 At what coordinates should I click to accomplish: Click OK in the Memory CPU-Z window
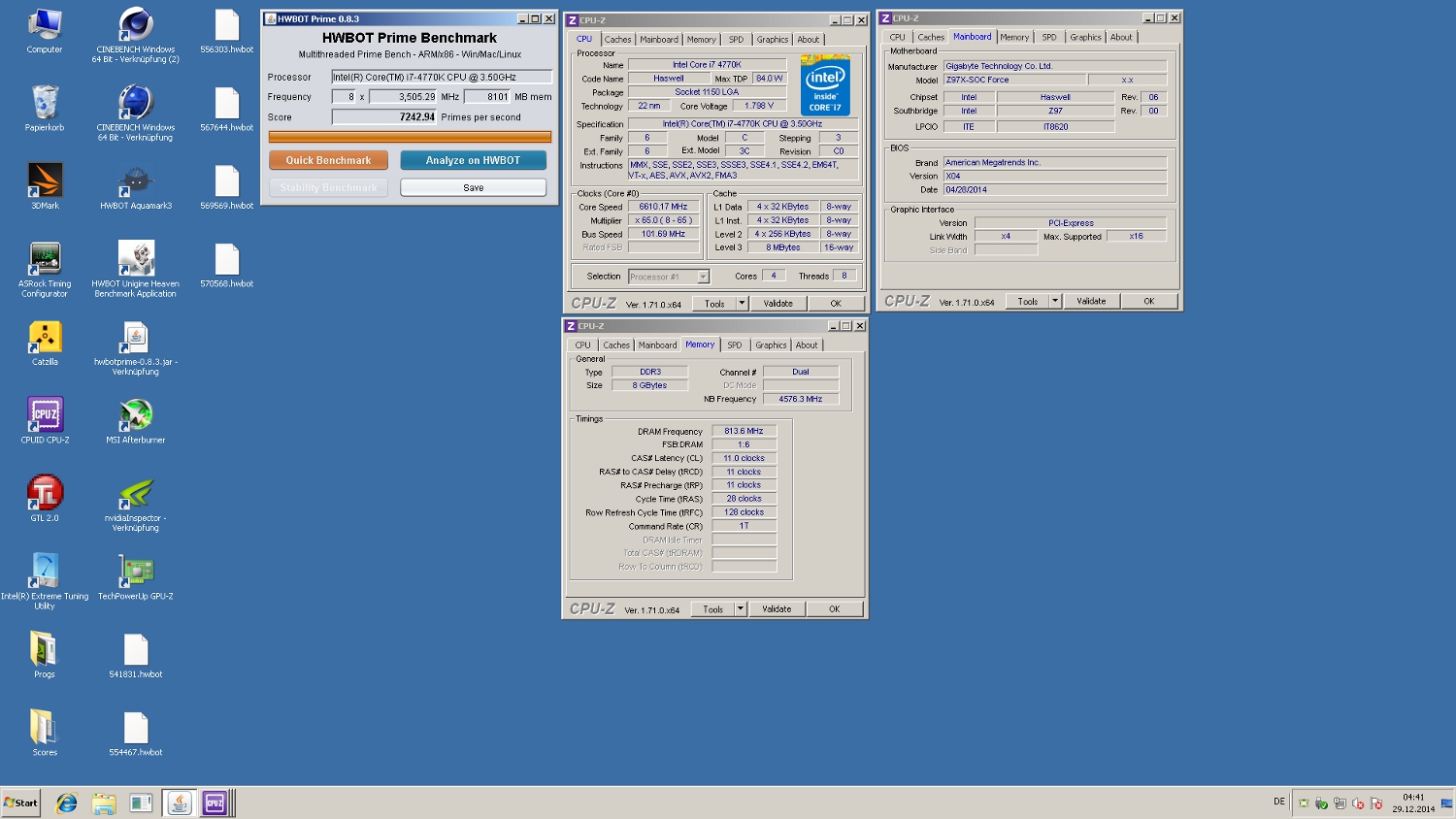[x=834, y=609]
